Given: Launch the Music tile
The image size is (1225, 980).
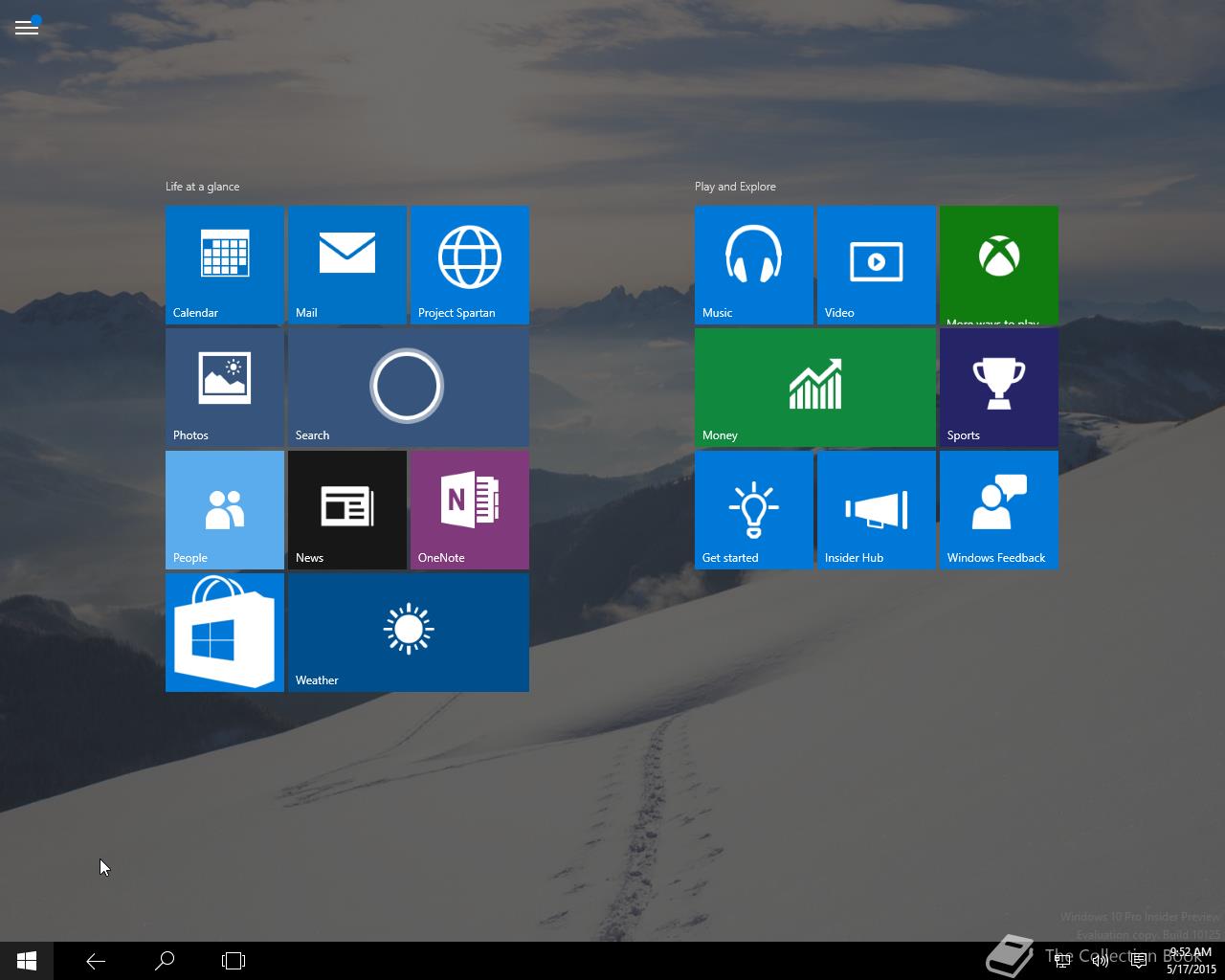Looking at the screenshot, I should pos(754,265).
